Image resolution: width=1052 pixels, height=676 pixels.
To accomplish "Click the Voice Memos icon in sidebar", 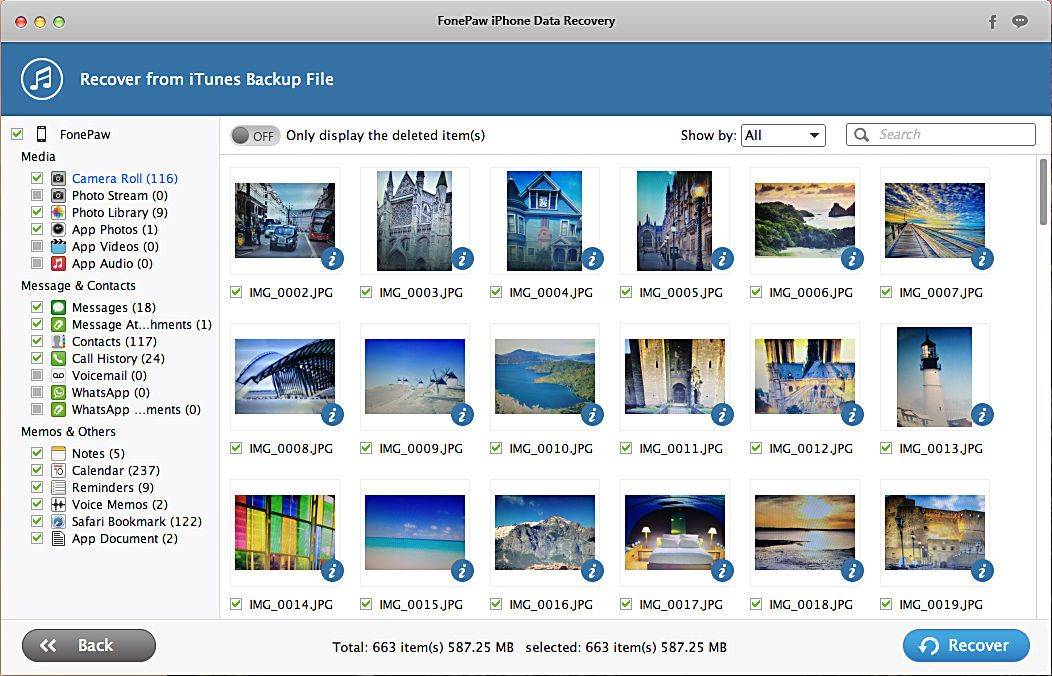I will coord(59,505).
